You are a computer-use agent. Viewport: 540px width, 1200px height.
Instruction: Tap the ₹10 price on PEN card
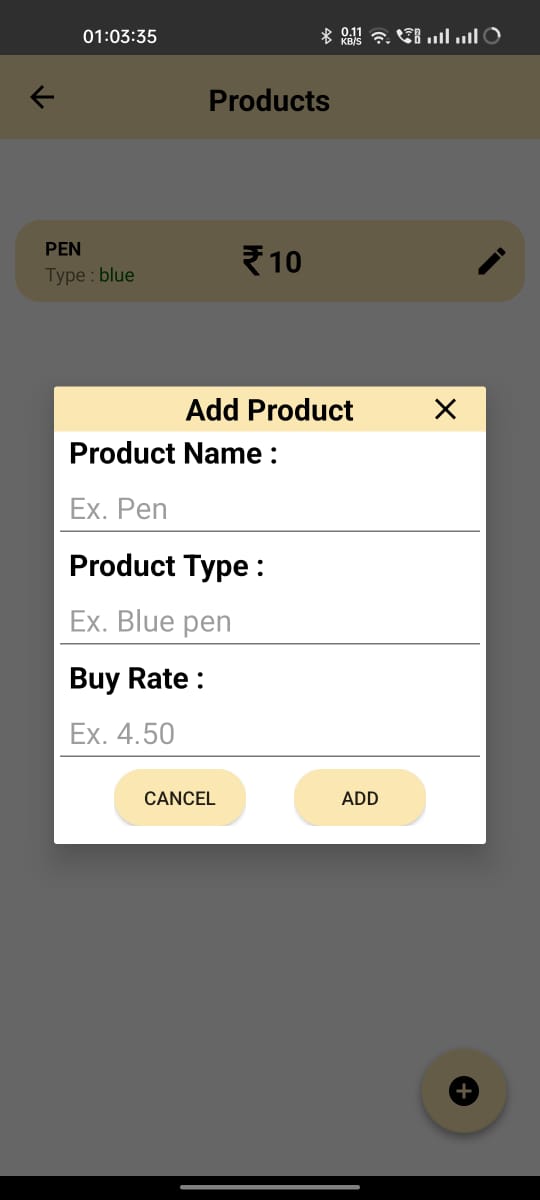pyautogui.click(x=272, y=262)
